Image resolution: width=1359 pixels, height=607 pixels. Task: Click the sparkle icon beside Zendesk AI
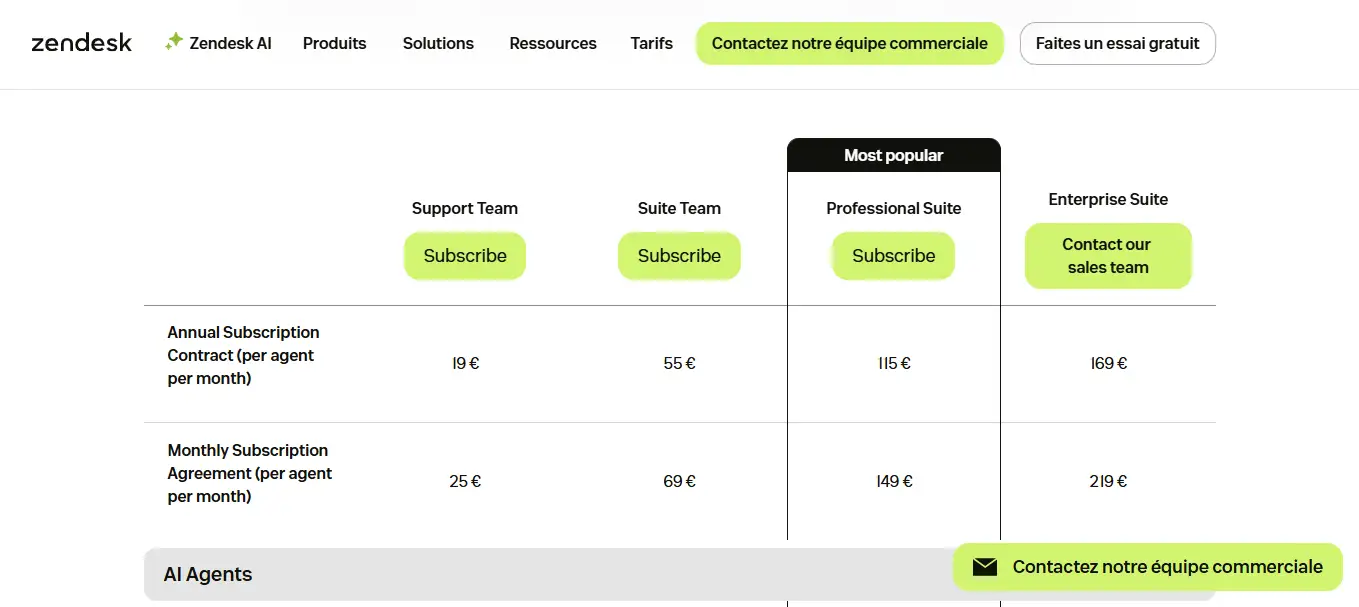[174, 42]
